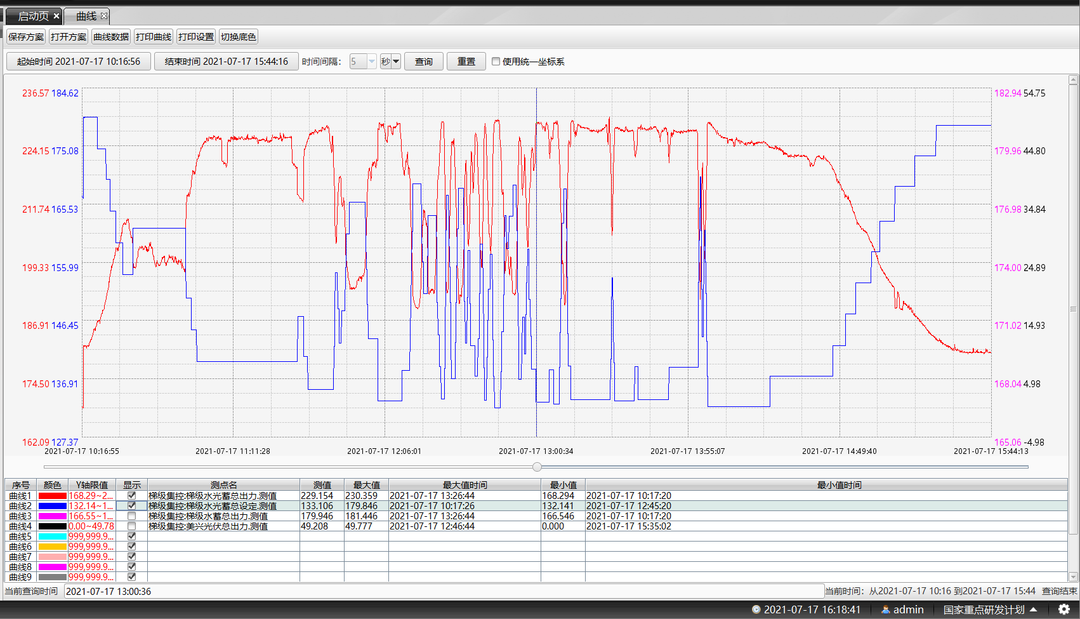The image size is (1080, 619).
Task: Click 测点名 cell 梯级集控:美兴光伏总出力.测值
Action: [223, 526]
